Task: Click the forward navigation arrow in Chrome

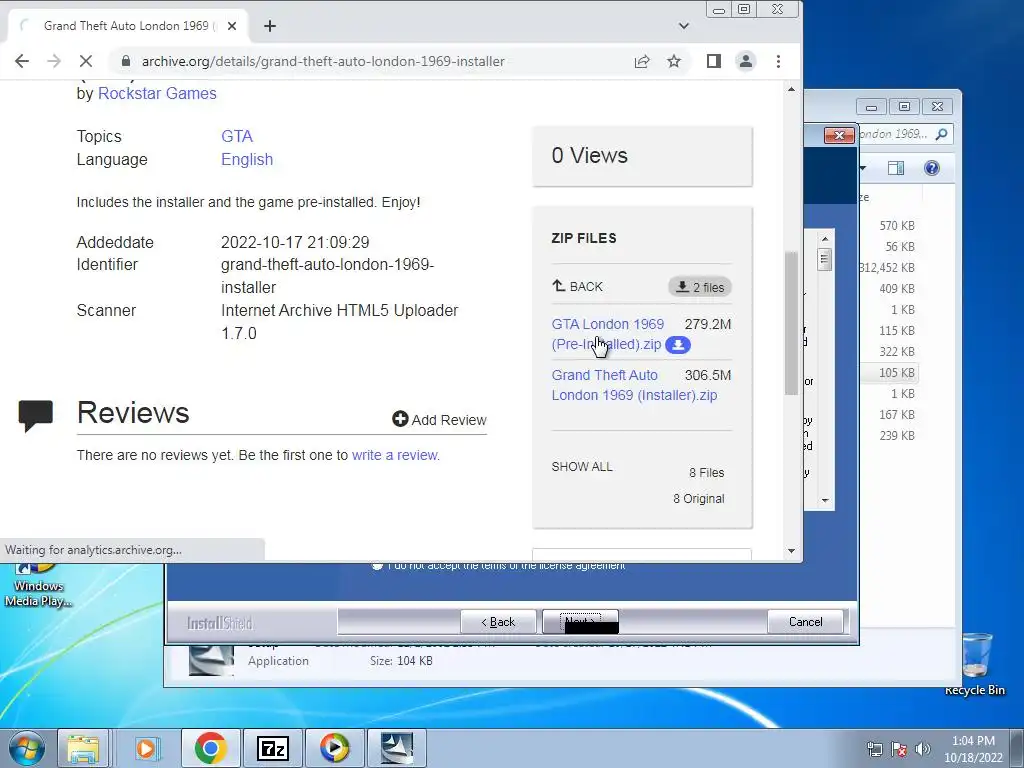Action: [x=54, y=61]
